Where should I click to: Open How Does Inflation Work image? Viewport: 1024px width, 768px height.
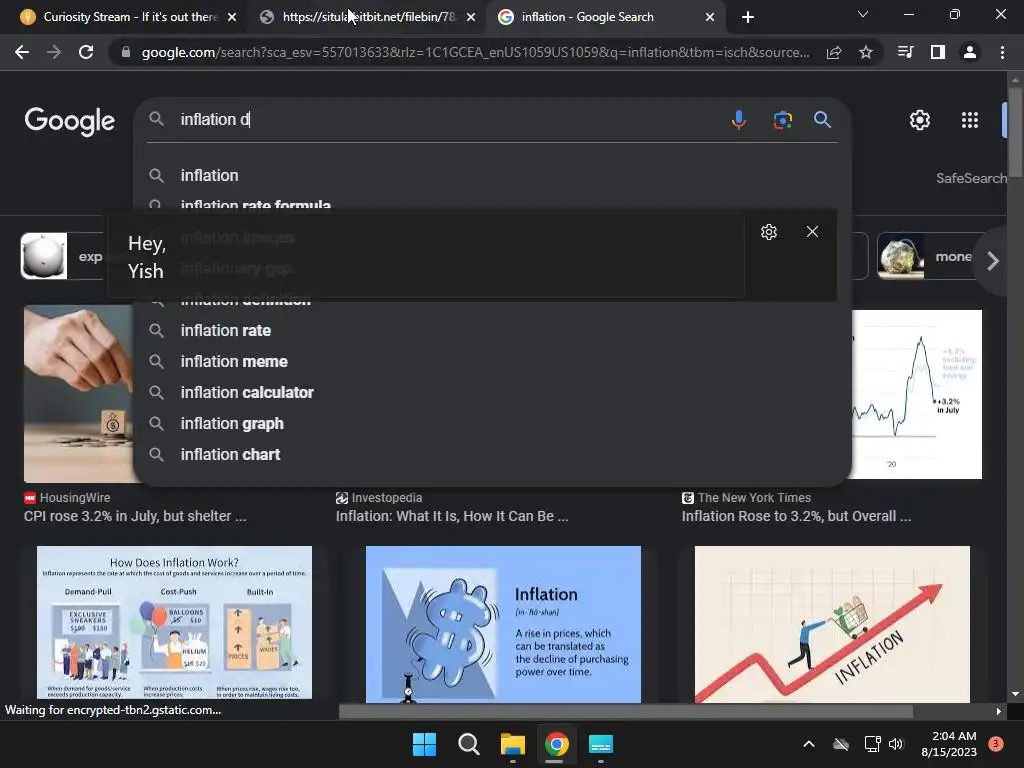pyautogui.click(x=174, y=623)
